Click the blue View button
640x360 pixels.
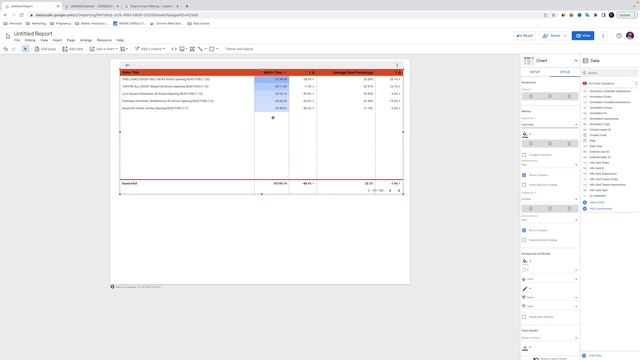(583, 36)
